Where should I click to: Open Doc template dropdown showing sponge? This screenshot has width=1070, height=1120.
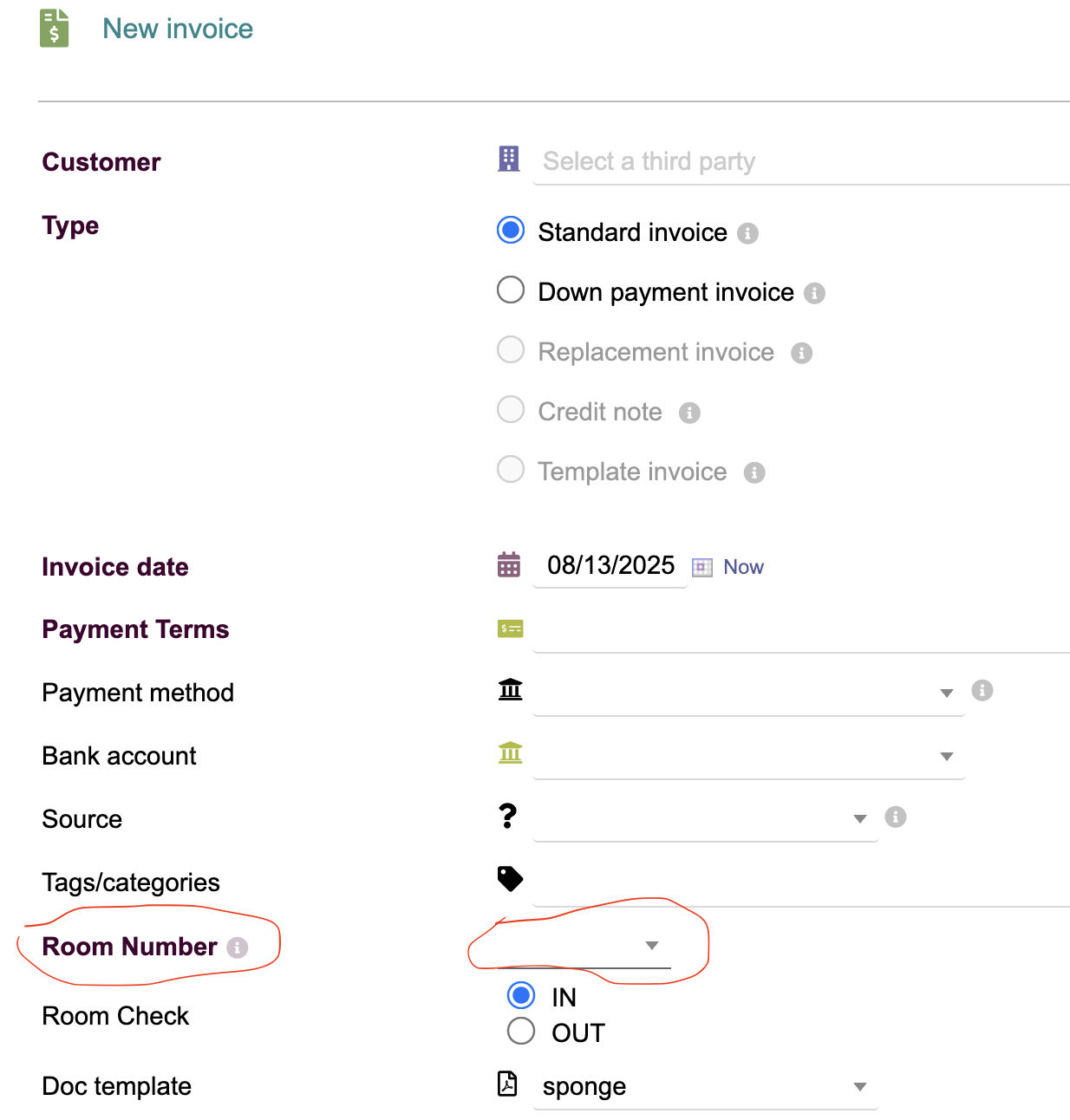pos(704,1086)
